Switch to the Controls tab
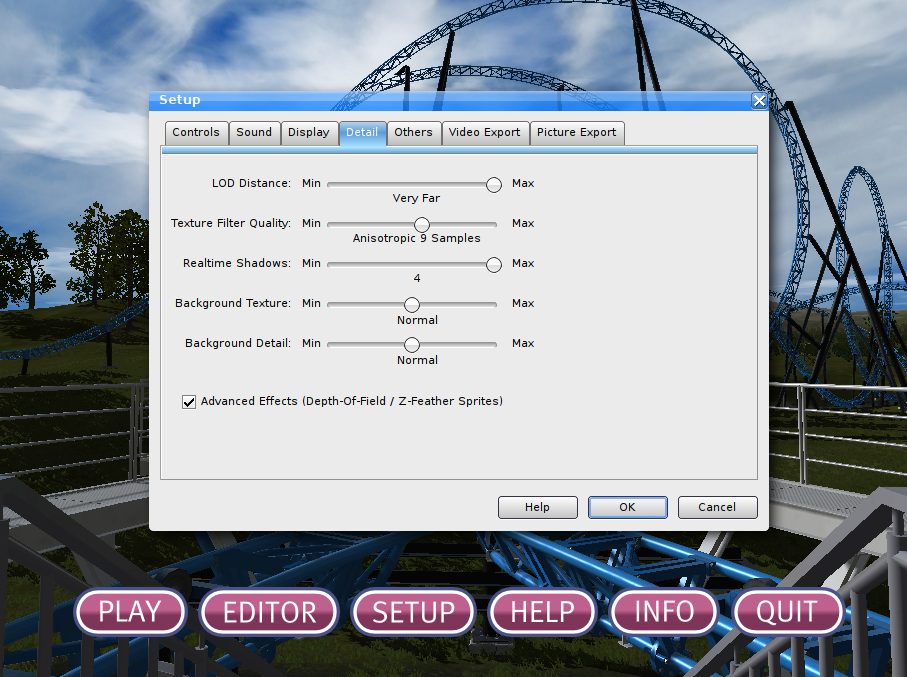This screenshot has width=907, height=677. click(x=196, y=132)
